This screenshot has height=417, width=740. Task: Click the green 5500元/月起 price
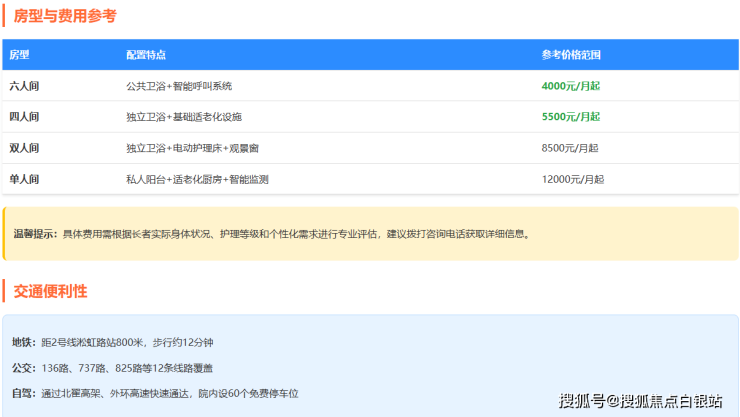[x=570, y=117]
